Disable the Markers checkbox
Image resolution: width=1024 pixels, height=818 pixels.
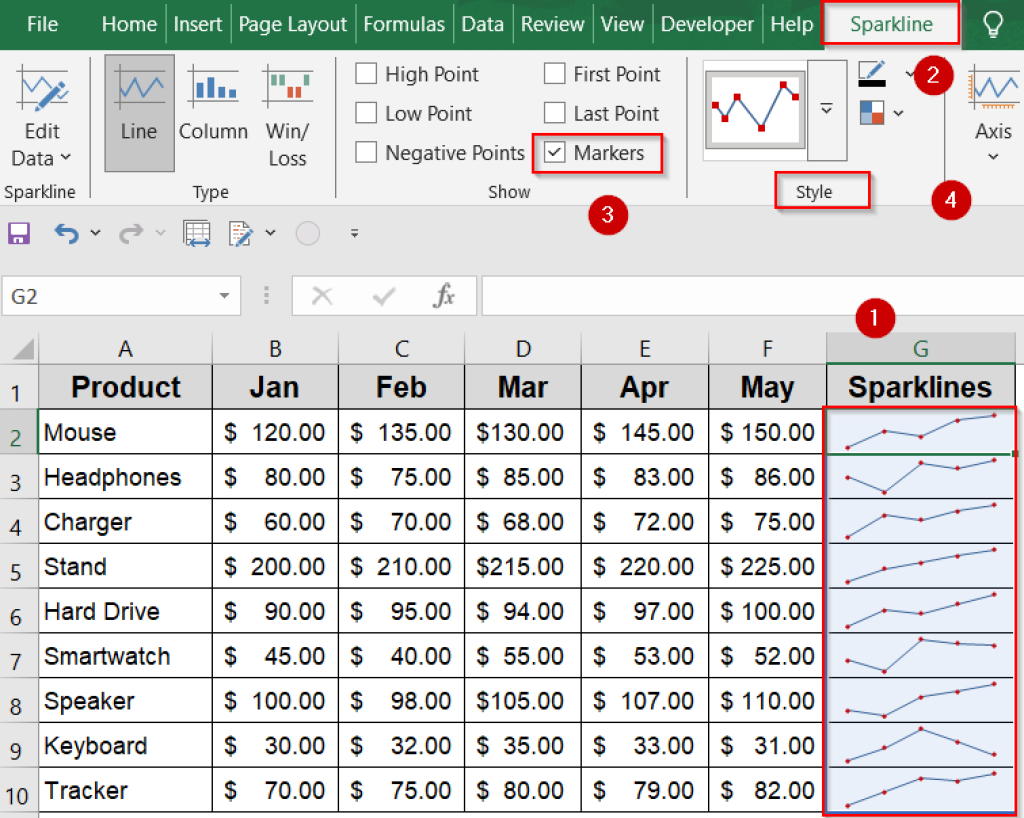[x=554, y=153]
